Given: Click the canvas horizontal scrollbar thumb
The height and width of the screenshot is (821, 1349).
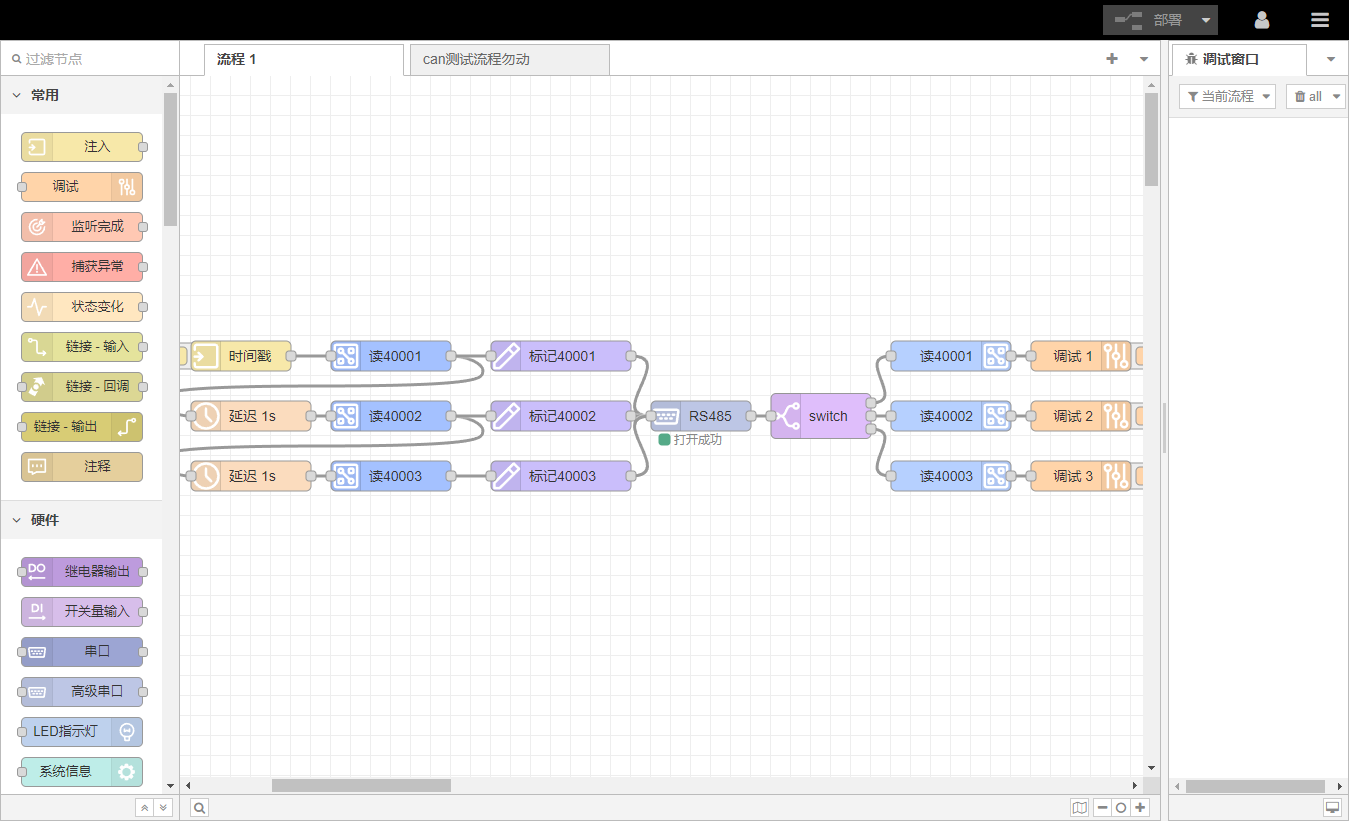Looking at the screenshot, I should click(360, 786).
